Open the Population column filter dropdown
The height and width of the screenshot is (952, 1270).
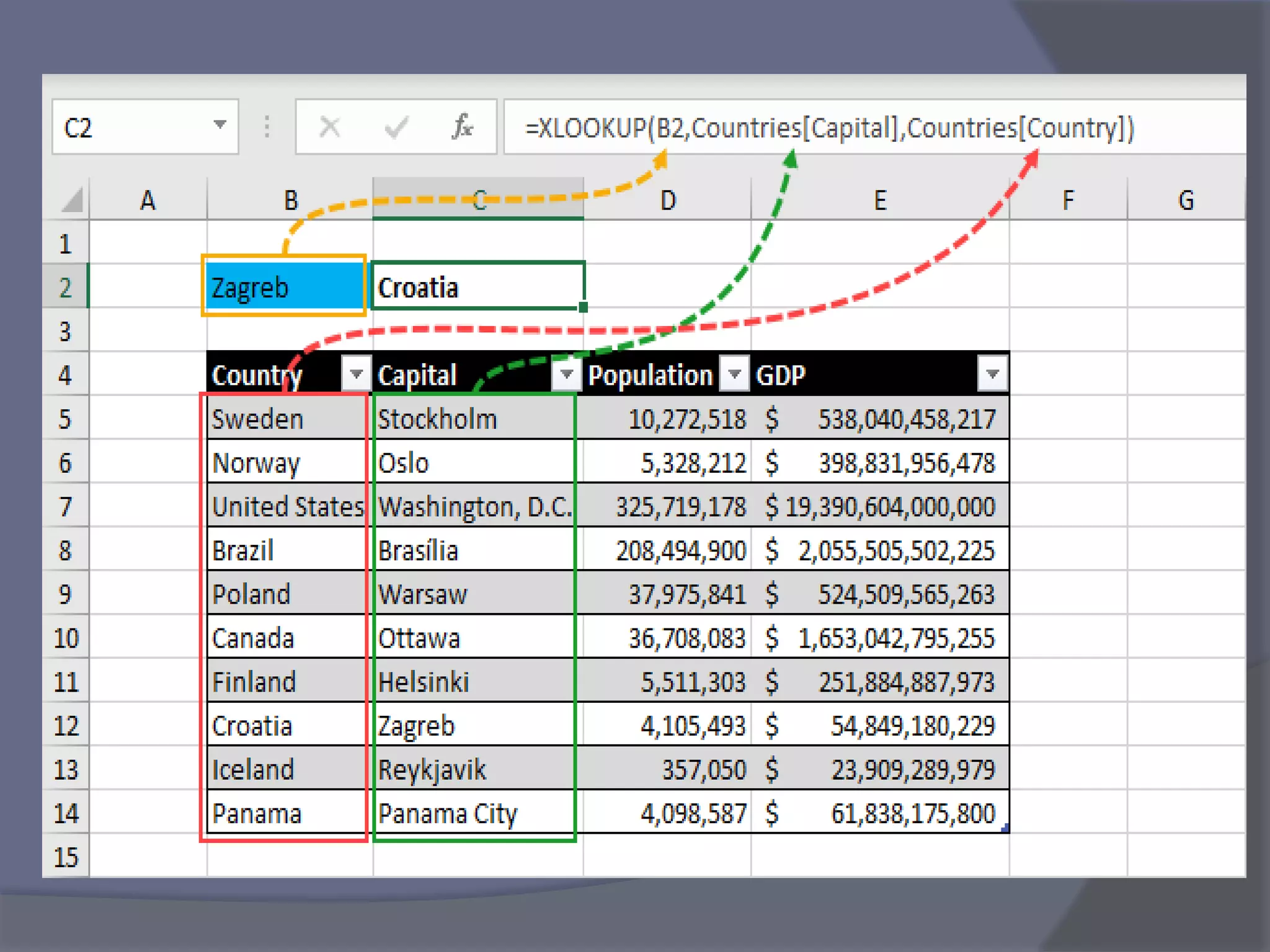point(735,374)
